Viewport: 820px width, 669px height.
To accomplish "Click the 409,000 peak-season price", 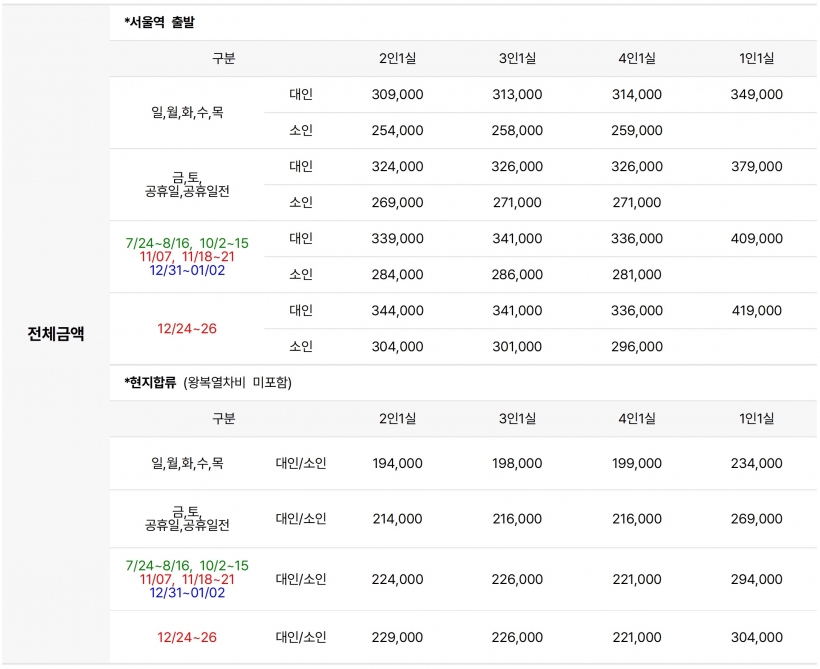I will tap(756, 239).
